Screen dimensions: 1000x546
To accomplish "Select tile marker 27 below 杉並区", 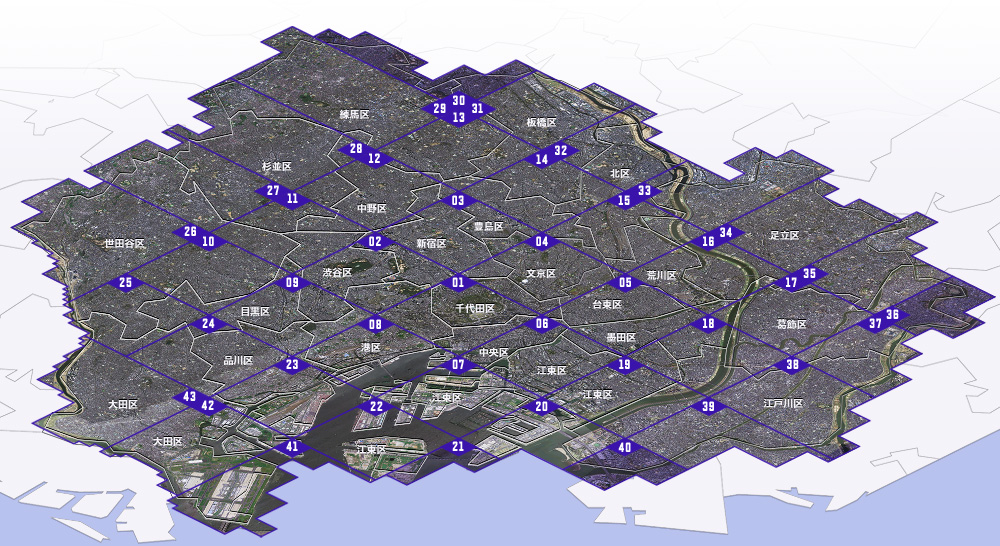I will [x=273, y=190].
